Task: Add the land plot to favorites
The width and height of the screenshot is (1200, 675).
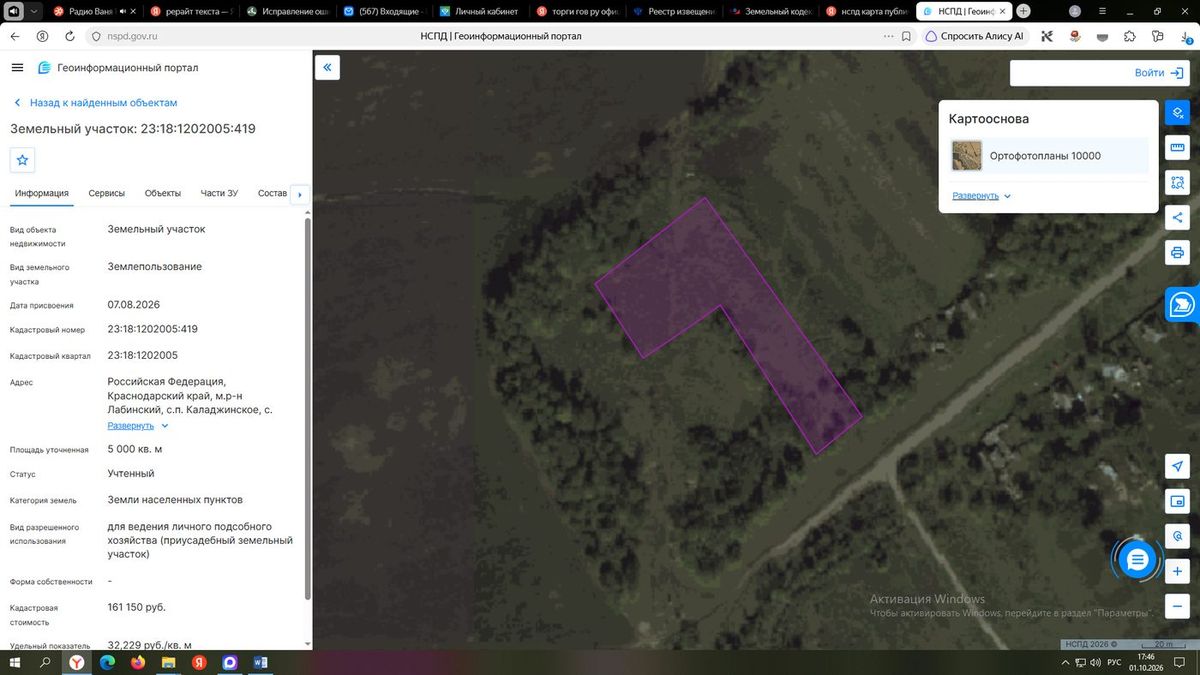Action: click(x=23, y=160)
